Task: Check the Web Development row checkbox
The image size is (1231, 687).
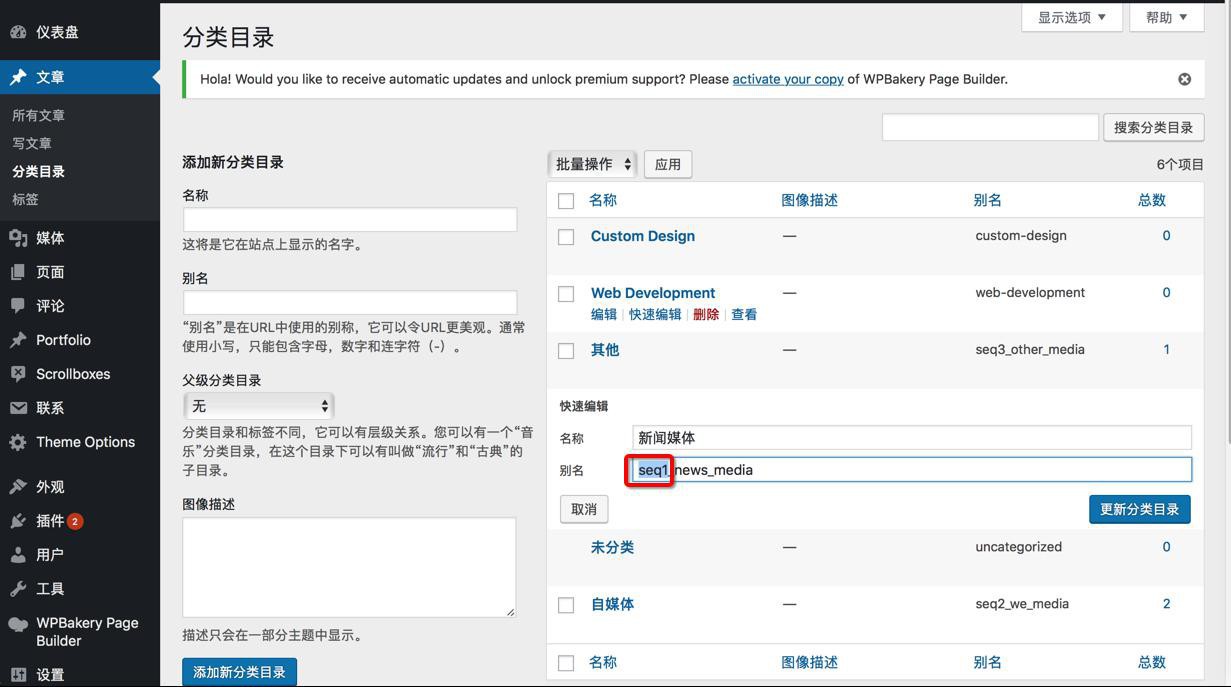Action: pyautogui.click(x=566, y=294)
